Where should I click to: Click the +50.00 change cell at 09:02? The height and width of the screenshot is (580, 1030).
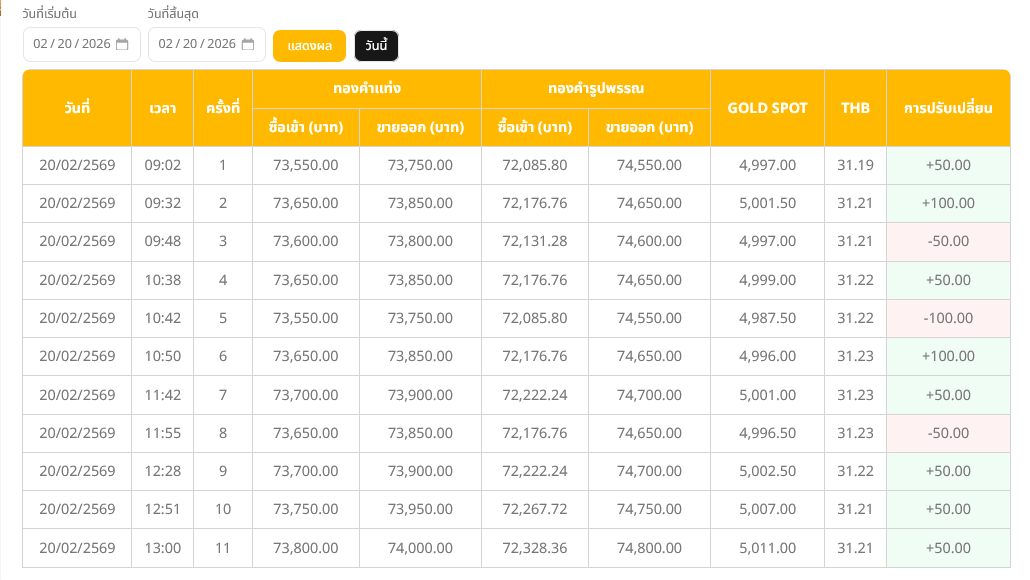[x=948, y=165]
